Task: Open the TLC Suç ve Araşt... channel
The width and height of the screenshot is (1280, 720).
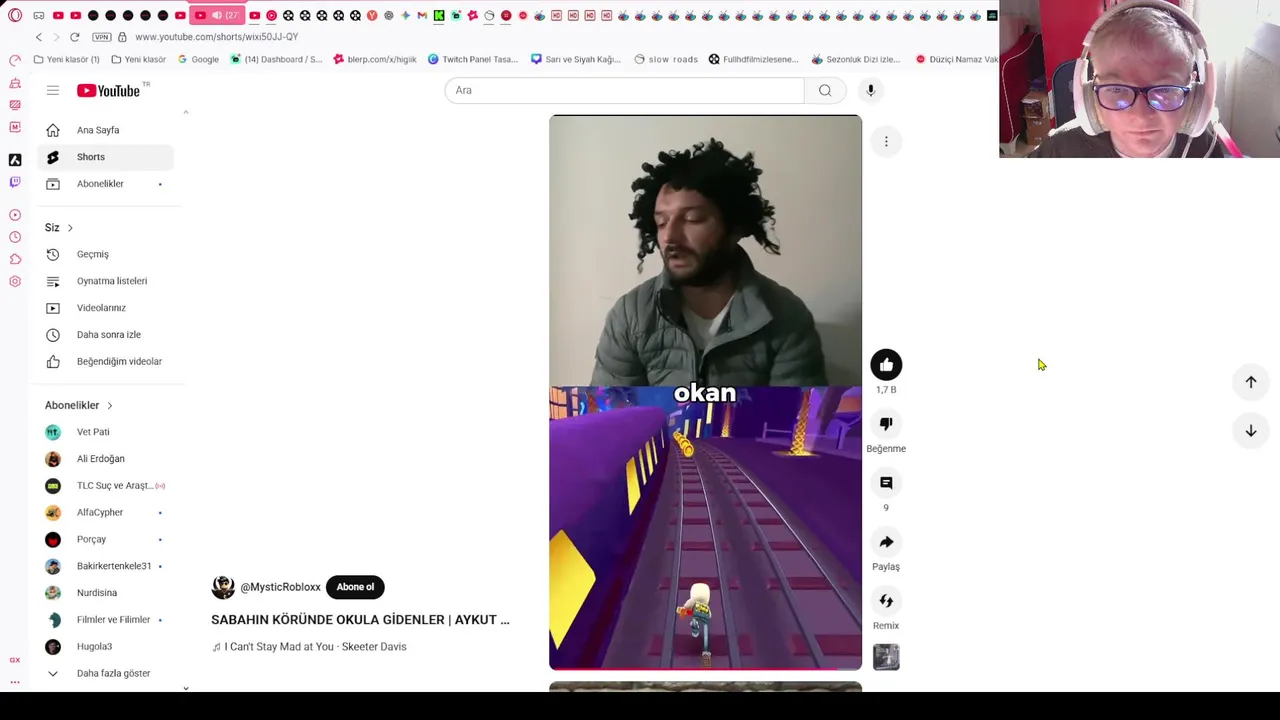Action: (105, 486)
